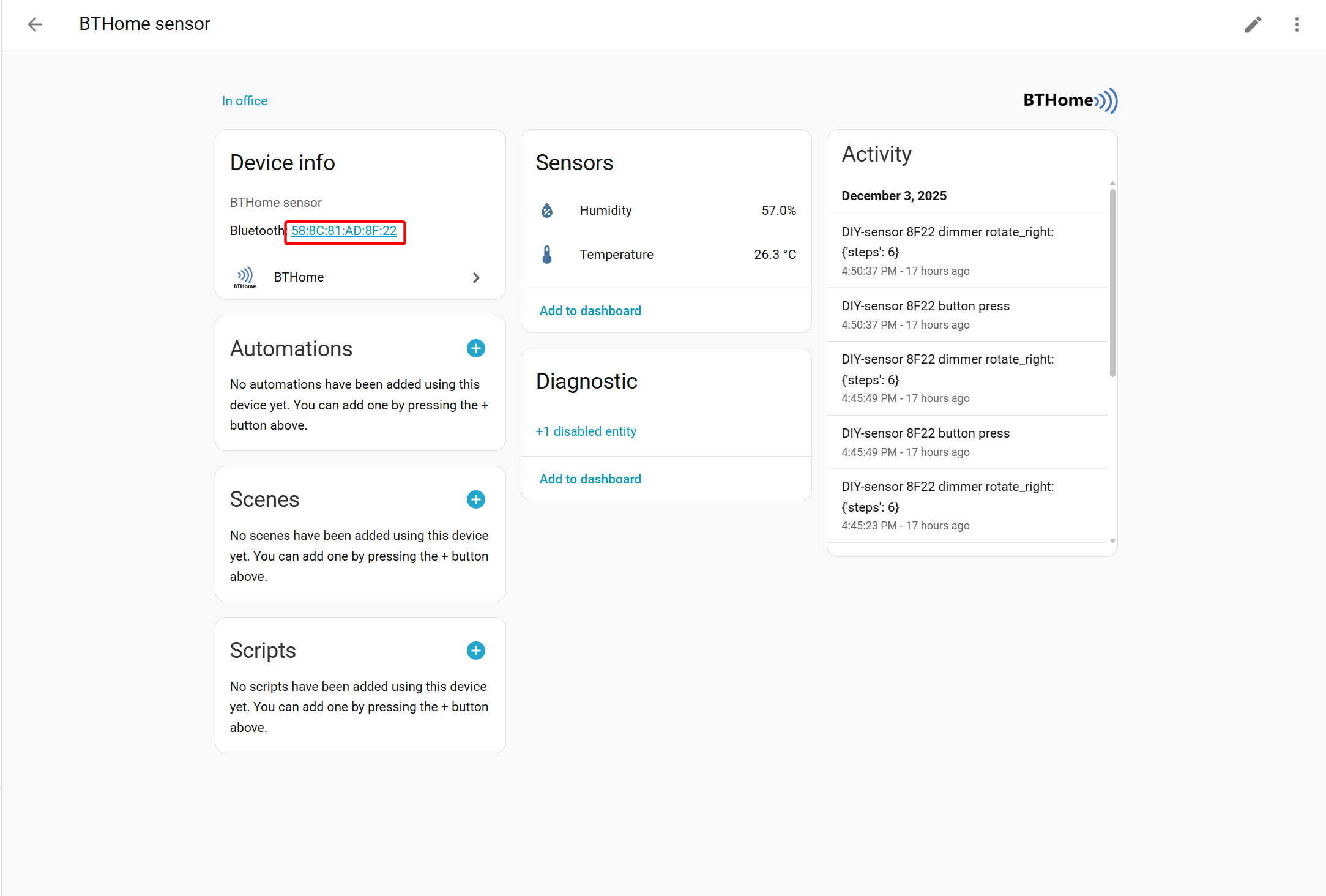Click the Humidity water drop icon
The width and height of the screenshot is (1326, 896).
pos(547,211)
